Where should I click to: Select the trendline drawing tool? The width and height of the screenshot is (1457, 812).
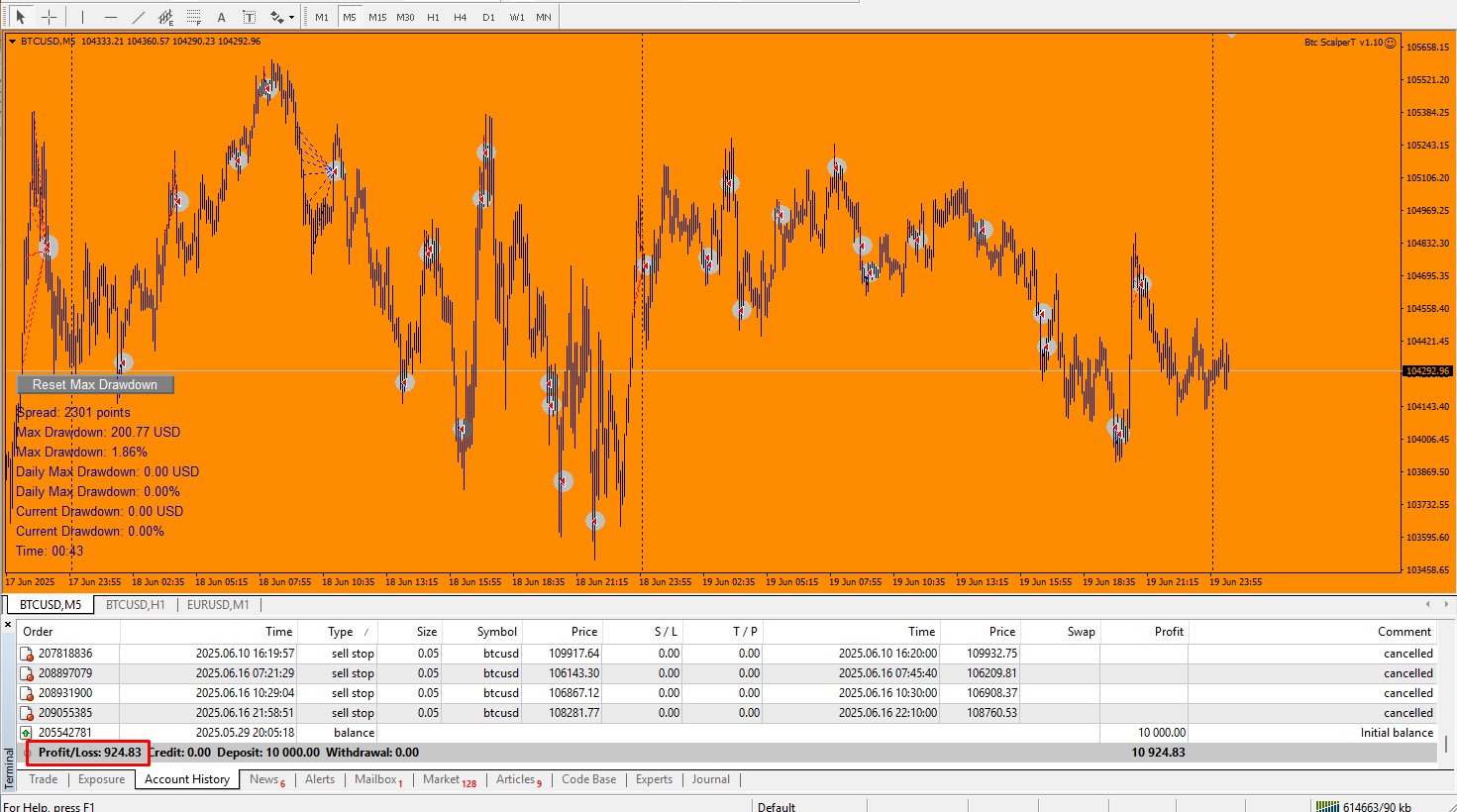tap(139, 17)
